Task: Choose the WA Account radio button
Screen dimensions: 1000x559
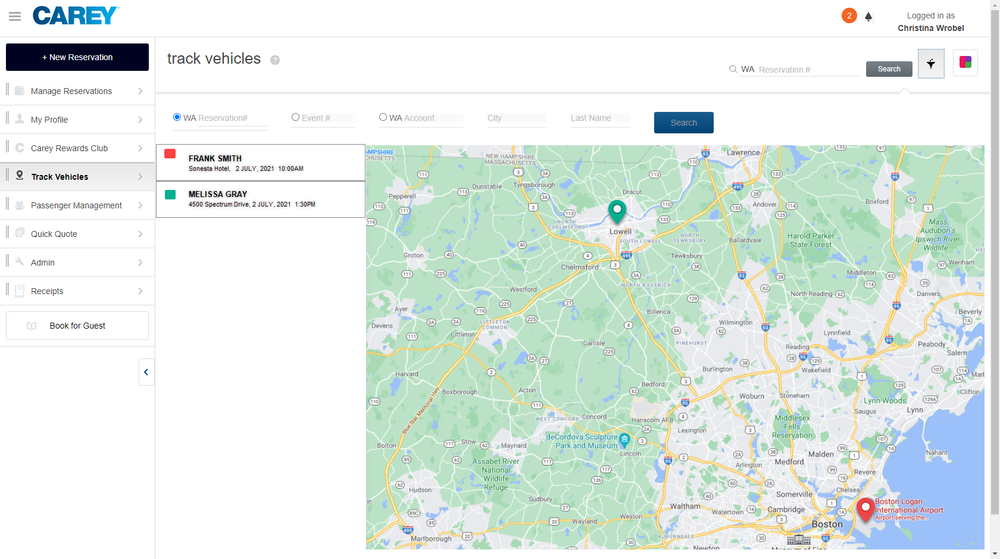Action: click(383, 117)
